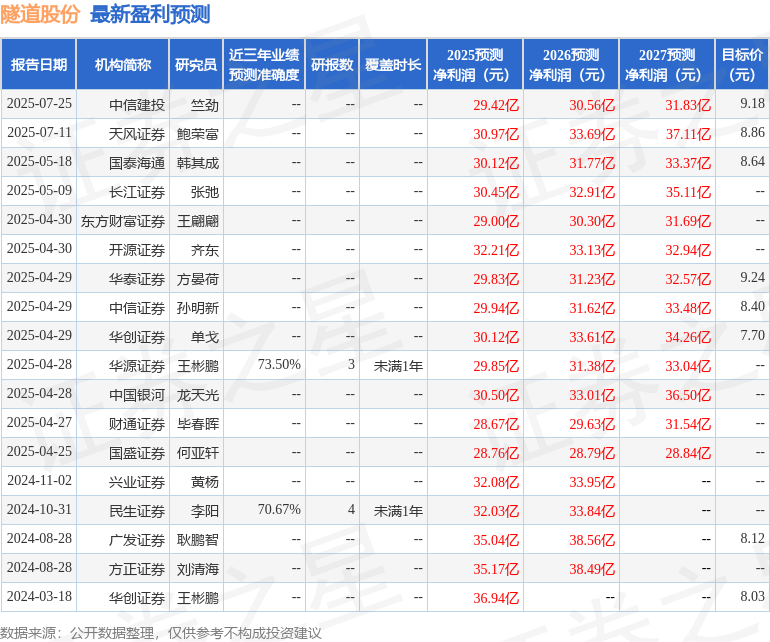Click the 28.84亿 forecast value
770x642 pixels.
click(x=688, y=452)
